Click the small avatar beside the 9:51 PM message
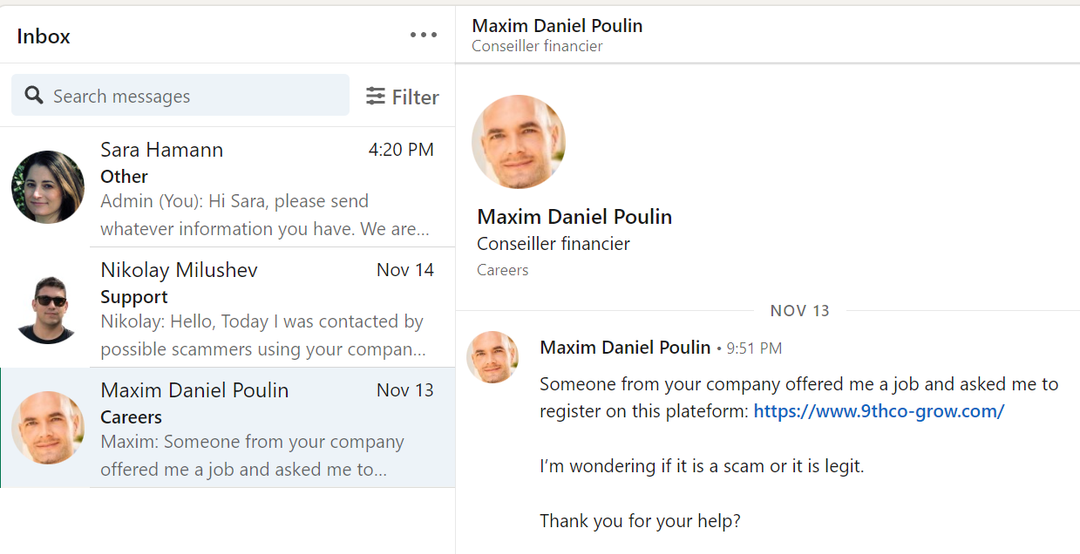The width and height of the screenshot is (1080, 554). tap(492, 357)
